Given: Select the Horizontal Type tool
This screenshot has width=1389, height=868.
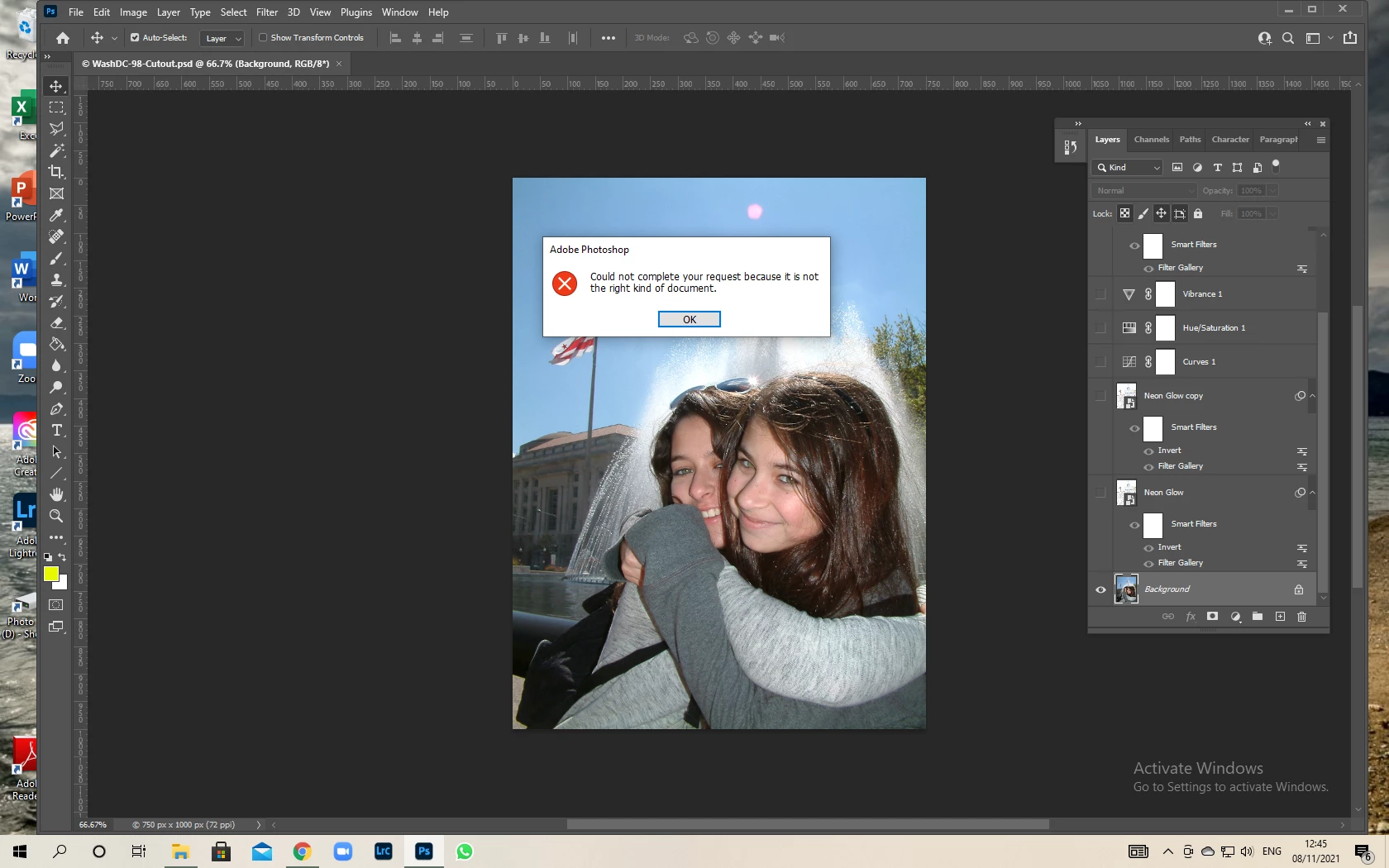Looking at the screenshot, I should pyautogui.click(x=56, y=430).
